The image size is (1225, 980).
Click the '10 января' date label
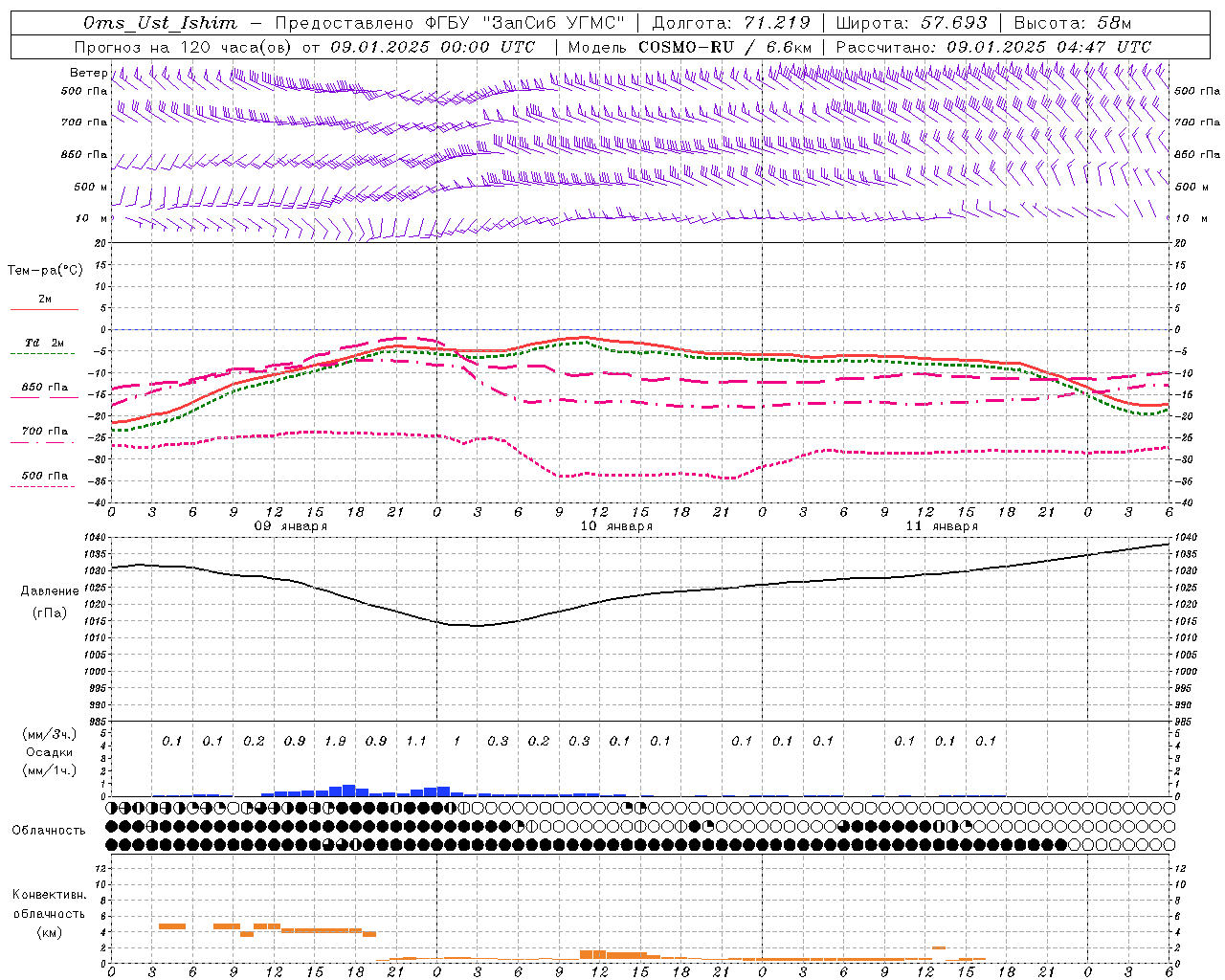point(616,526)
